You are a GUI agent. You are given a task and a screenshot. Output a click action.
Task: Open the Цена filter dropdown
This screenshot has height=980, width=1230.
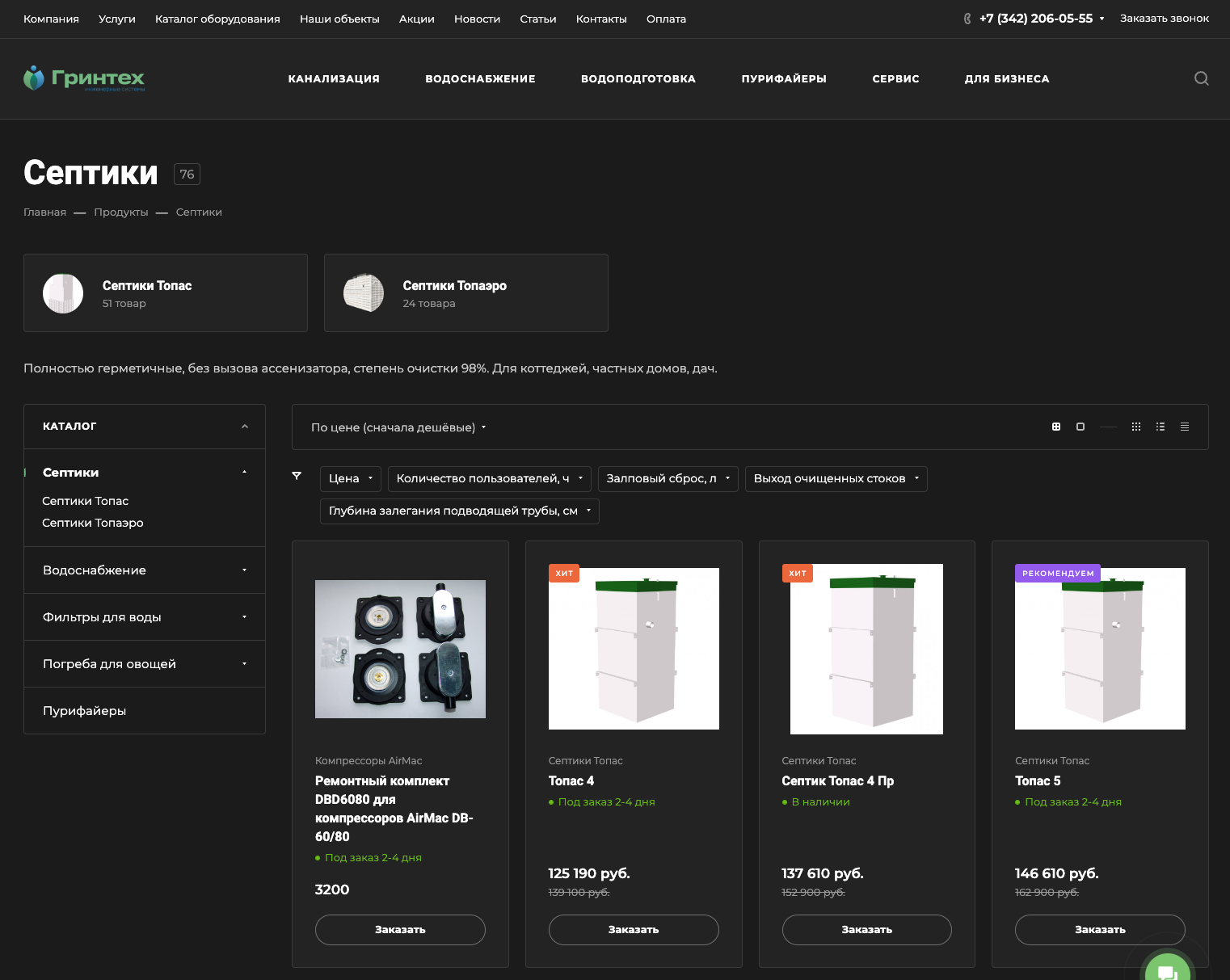click(351, 478)
